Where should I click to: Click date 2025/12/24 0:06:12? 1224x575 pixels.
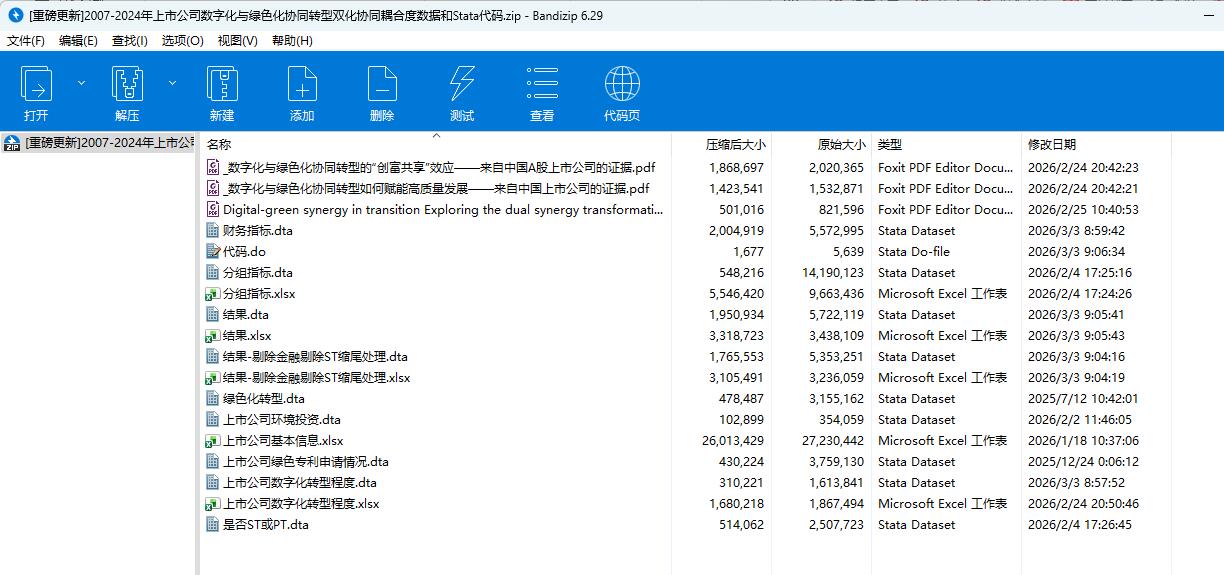(1083, 462)
